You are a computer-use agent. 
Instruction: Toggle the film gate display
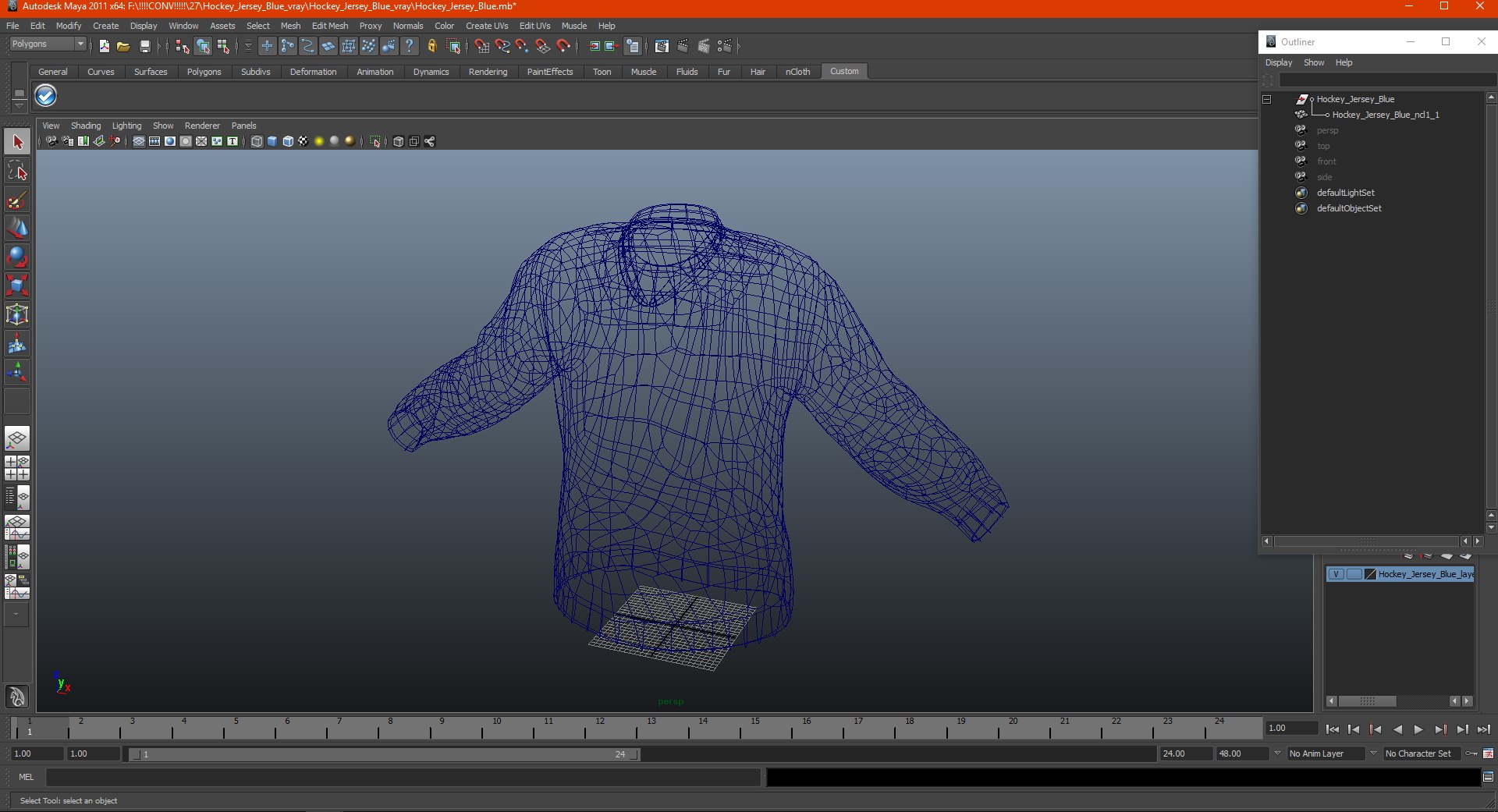click(154, 141)
